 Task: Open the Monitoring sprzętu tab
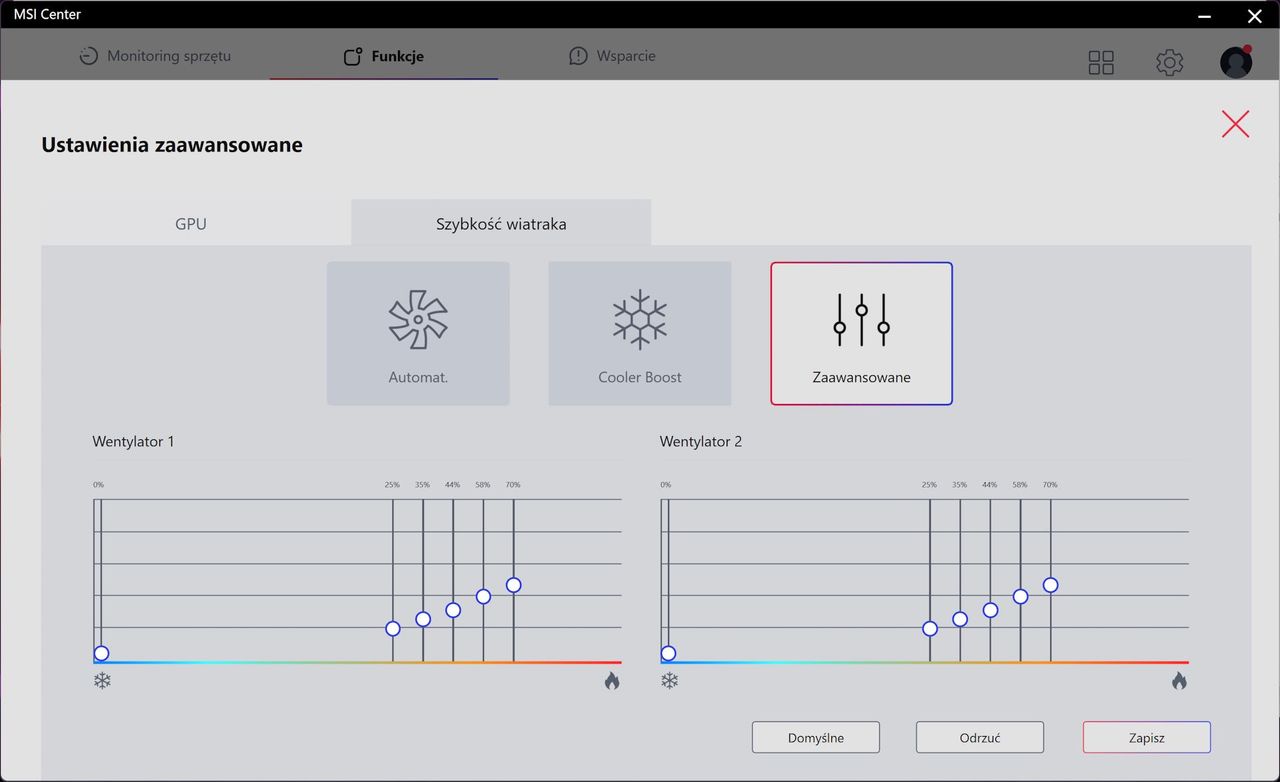[155, 56]
